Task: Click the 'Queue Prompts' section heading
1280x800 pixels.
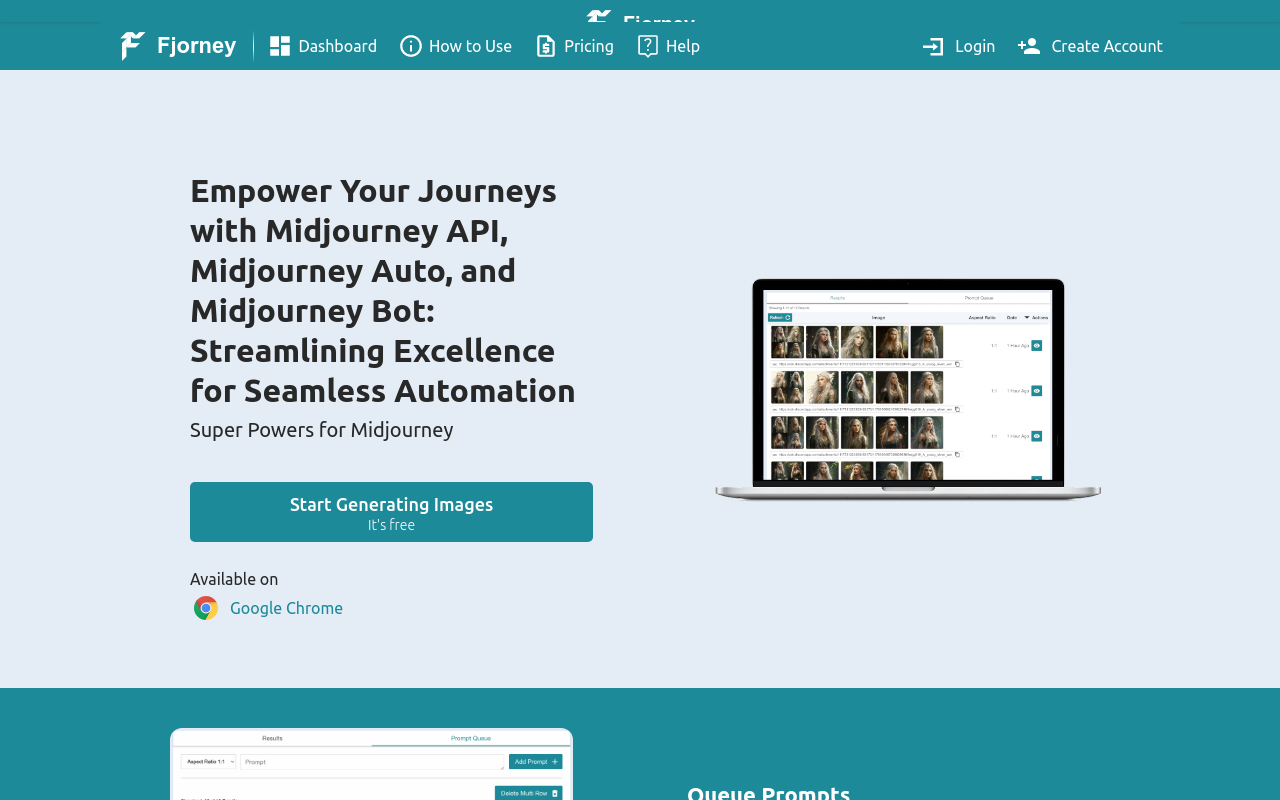Action: coord(768,792)
